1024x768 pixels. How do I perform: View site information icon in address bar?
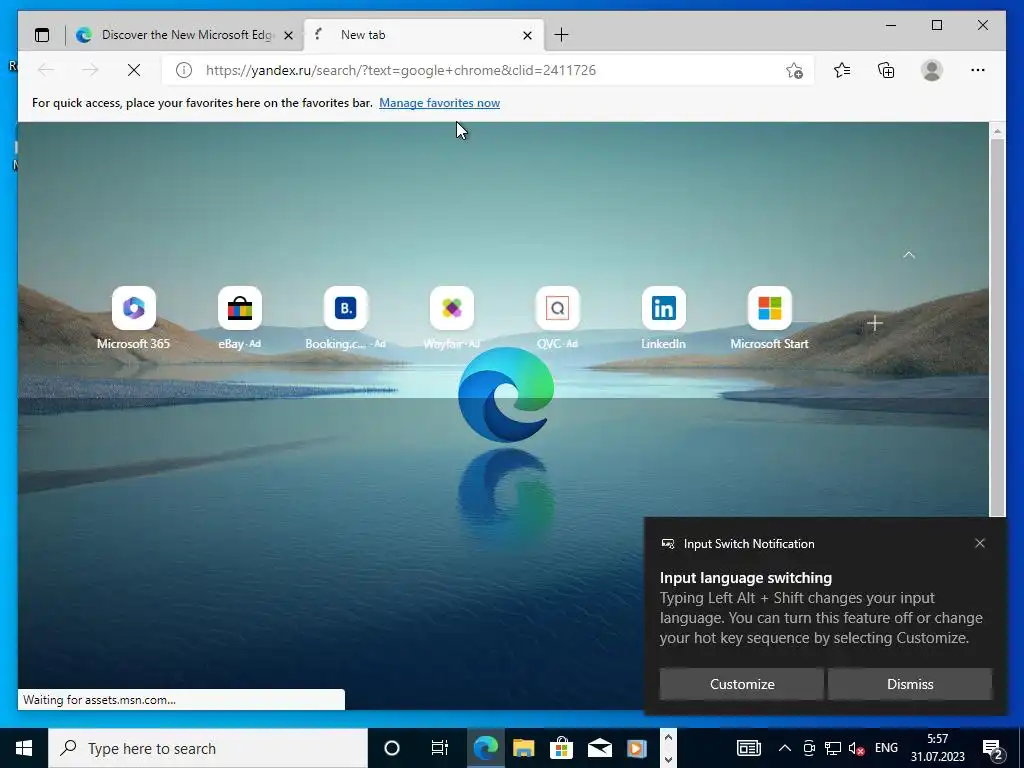[x=184, y=70]
